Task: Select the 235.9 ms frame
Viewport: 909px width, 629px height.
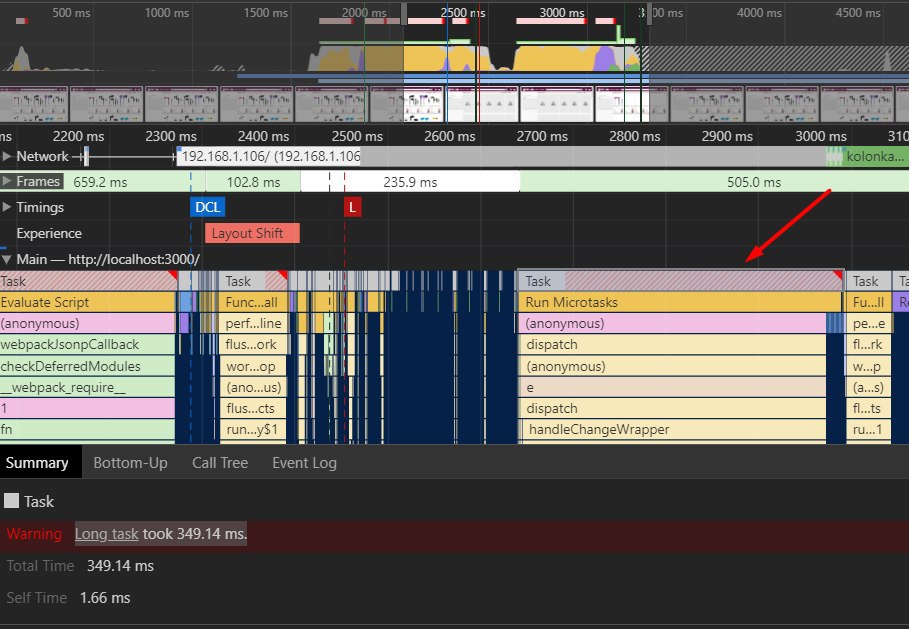Action: coord(410,182)
